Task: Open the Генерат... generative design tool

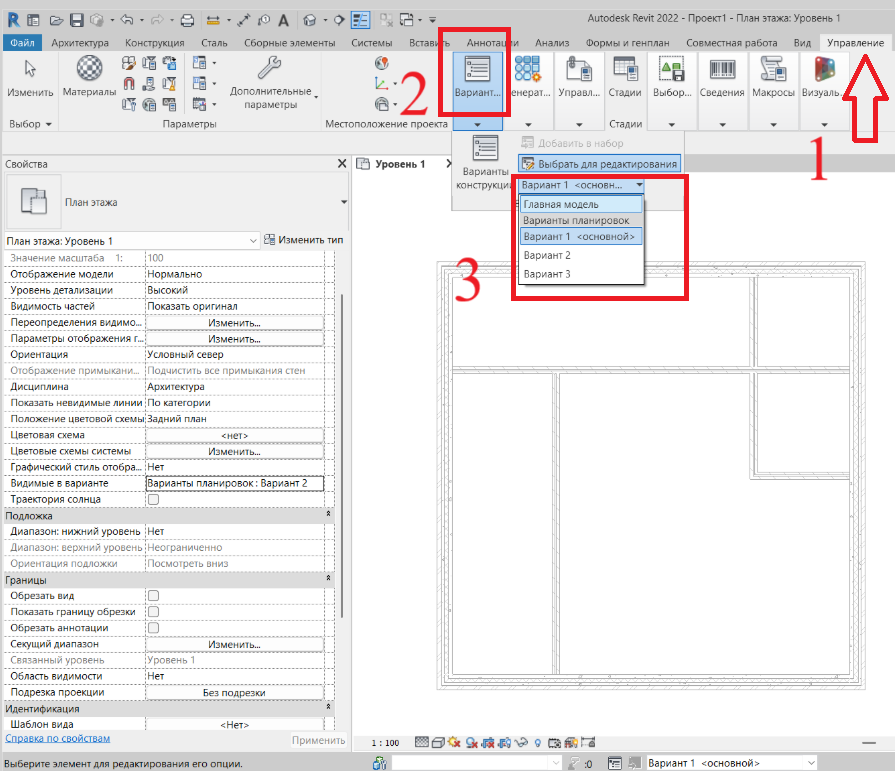Action: point(527,68)
